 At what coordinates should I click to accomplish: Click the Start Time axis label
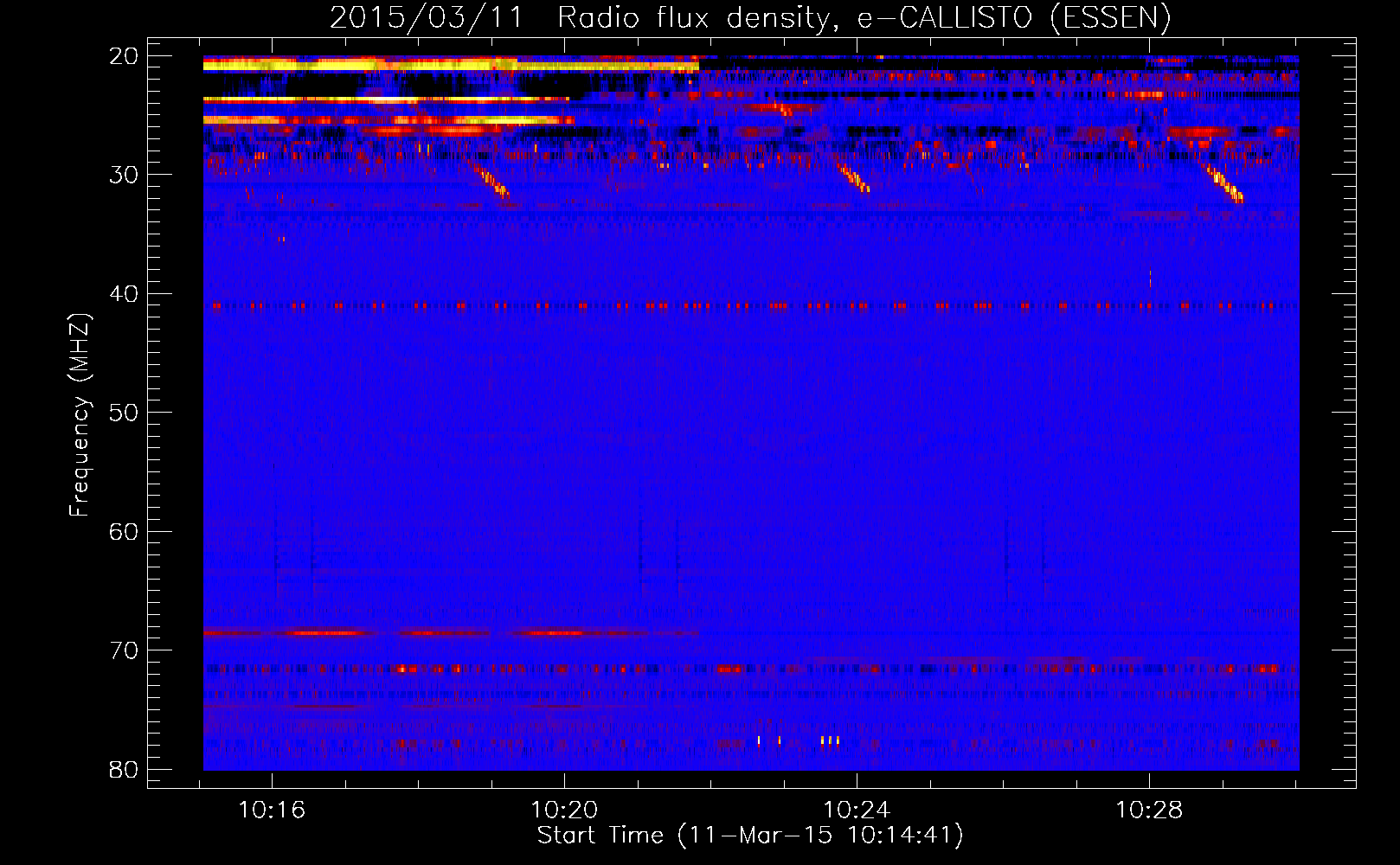pyautogui.click(x=750, y=836)
